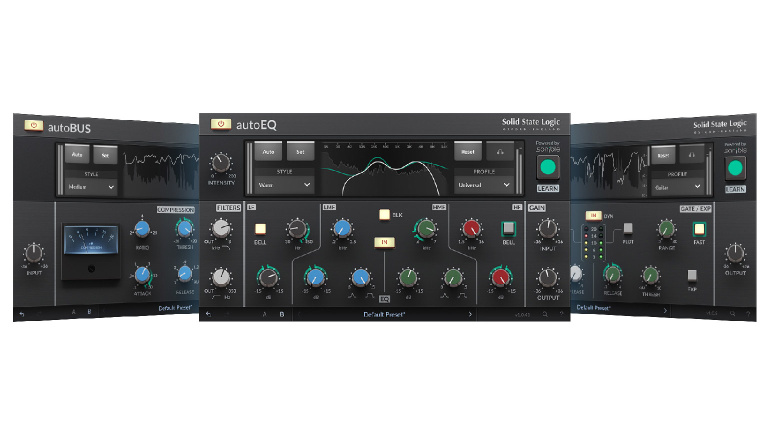This screenshot has width=770, height=425.
Task: Click the headphones audition icon in autoEQ
Action: pyautogui.click(x=501, y=153)
